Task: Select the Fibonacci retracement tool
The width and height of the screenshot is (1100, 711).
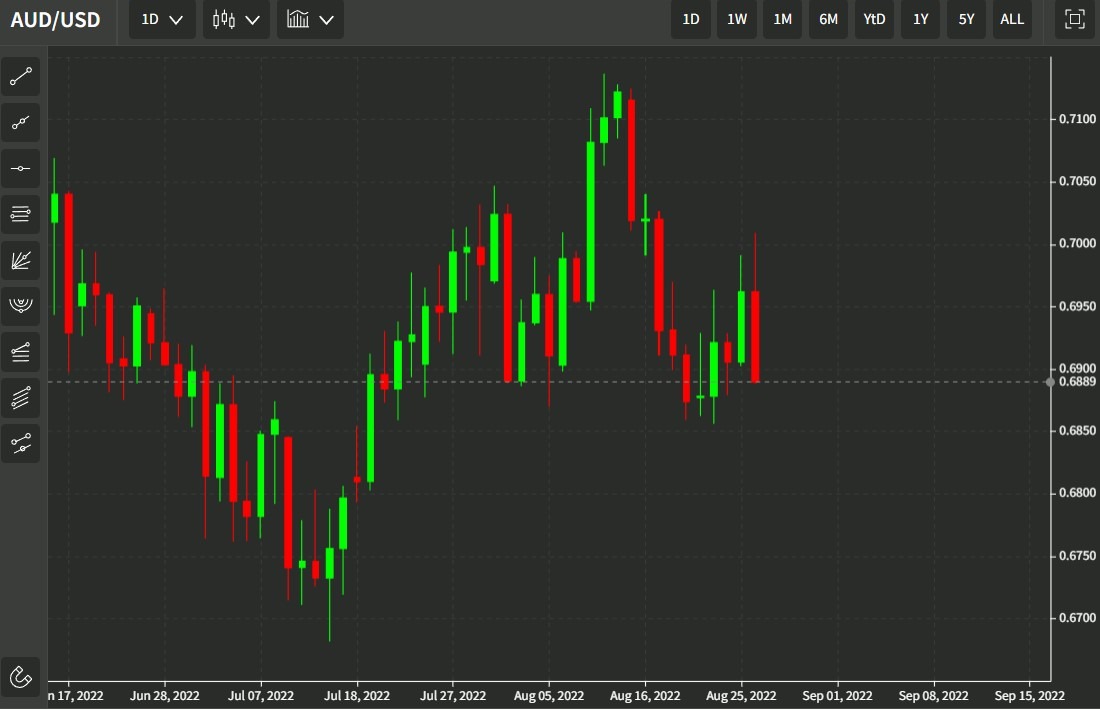Action: pyautogui.click(x=20, y=352)
